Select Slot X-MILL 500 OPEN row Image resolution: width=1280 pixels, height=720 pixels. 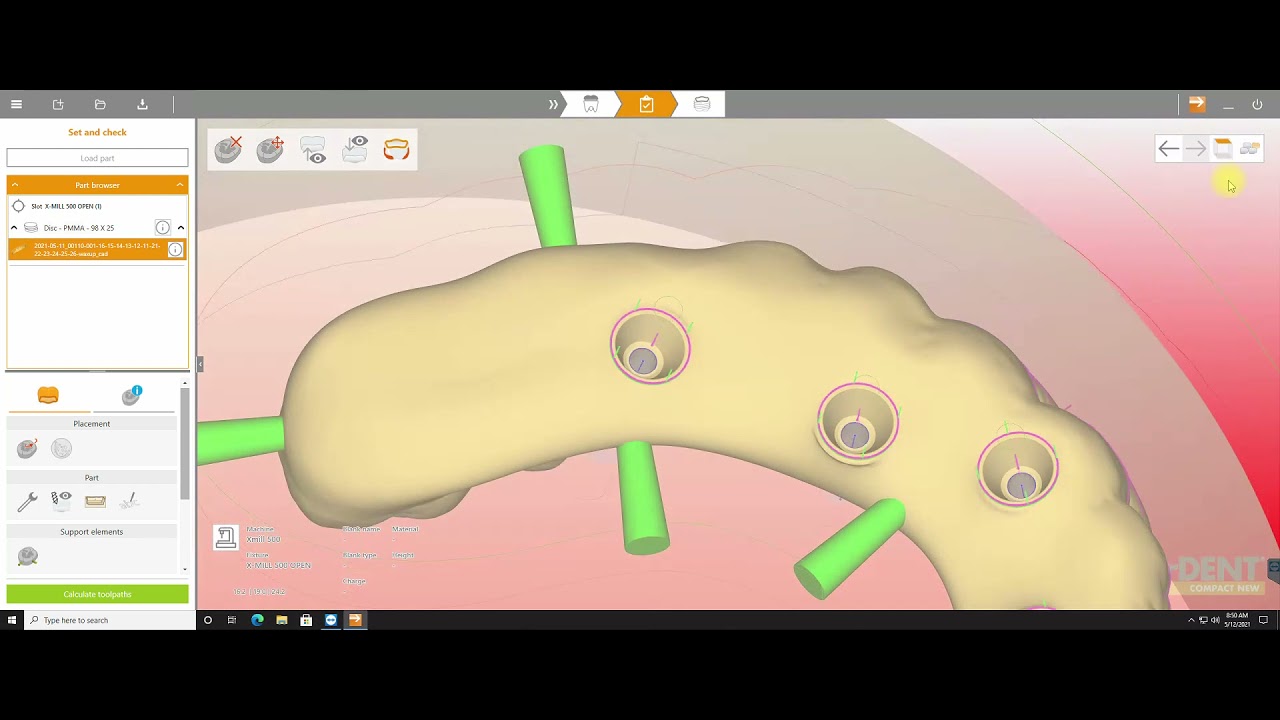tap(97, 206)
